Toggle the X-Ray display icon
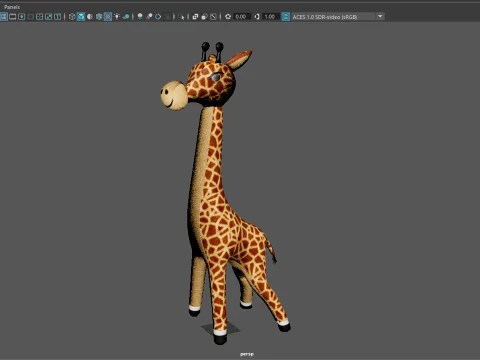Screen dimensions: 480x360 click(195, 16)
